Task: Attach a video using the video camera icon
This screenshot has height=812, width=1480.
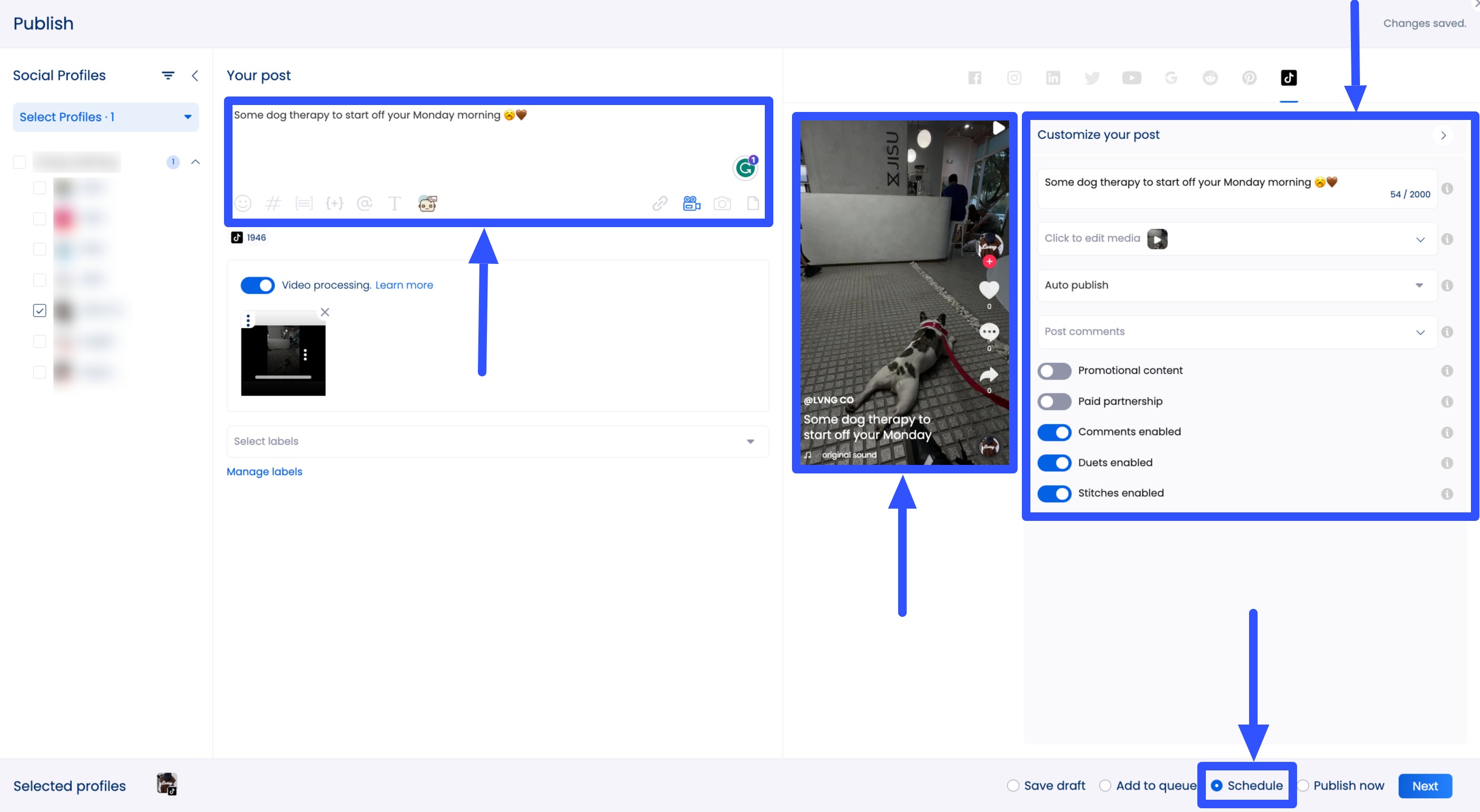Action: pyautogui.click(x=691, y=203)
